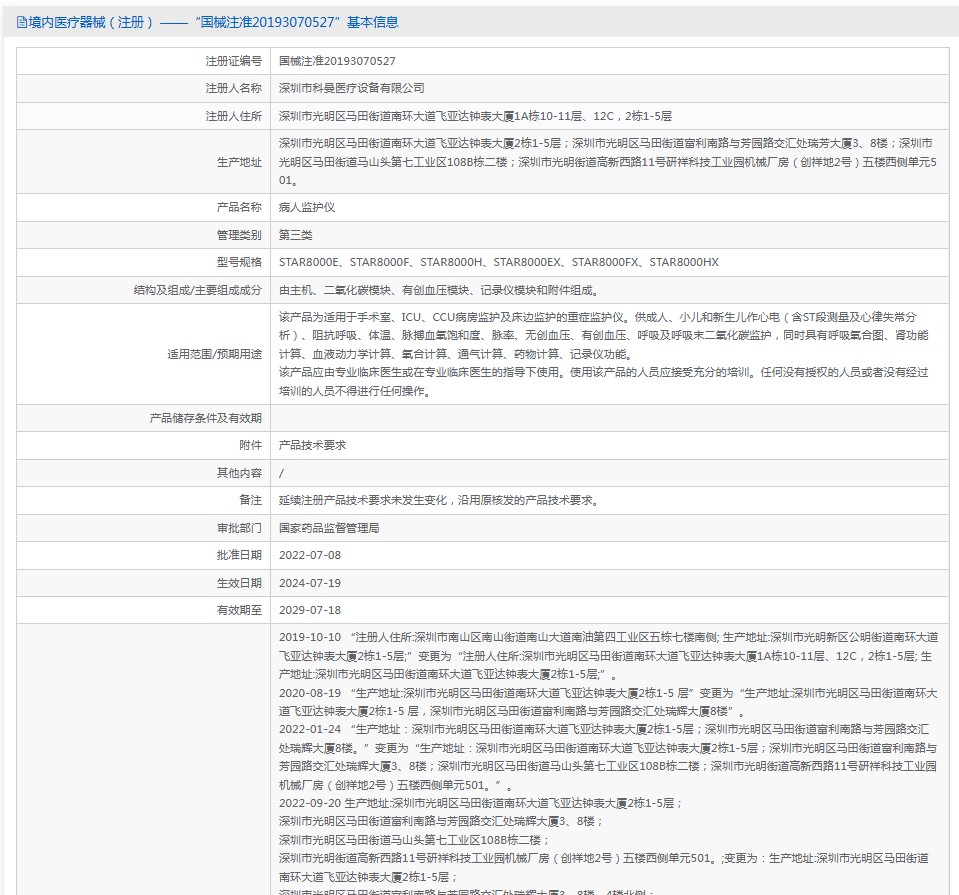Click the 注册人住所 address value

pos(475,116)
